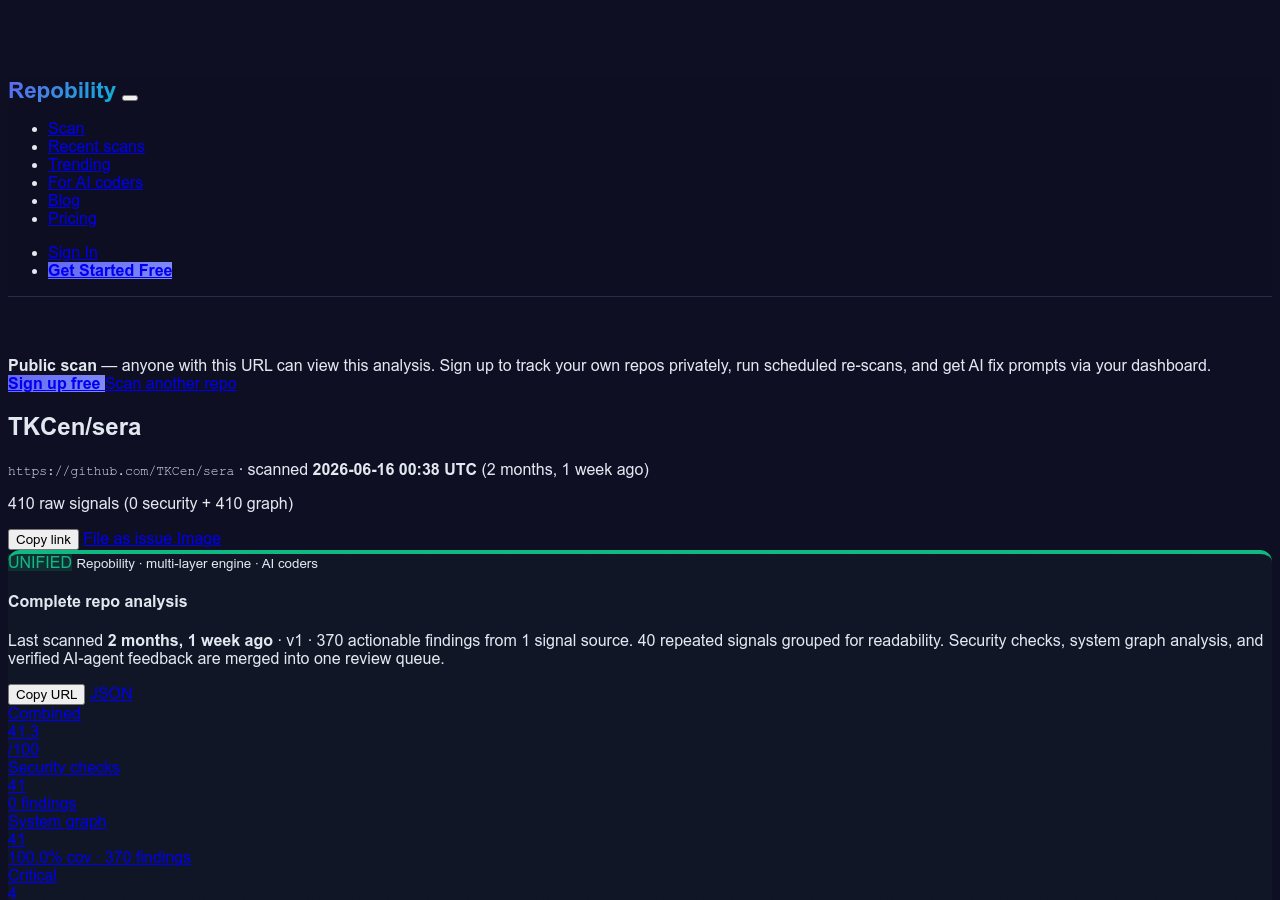Click the UNIFIED badge

point(40,562)
